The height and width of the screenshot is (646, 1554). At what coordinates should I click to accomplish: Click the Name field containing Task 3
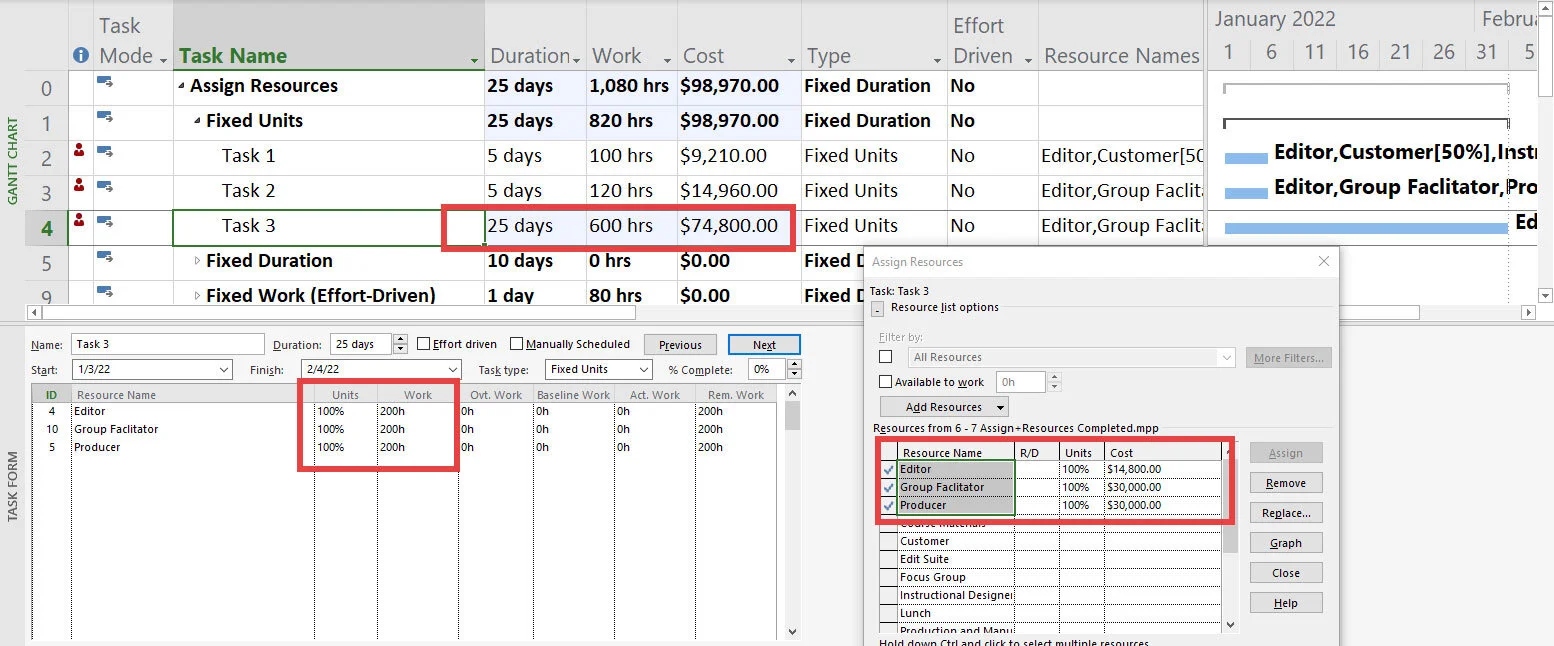tap(168, 344)
